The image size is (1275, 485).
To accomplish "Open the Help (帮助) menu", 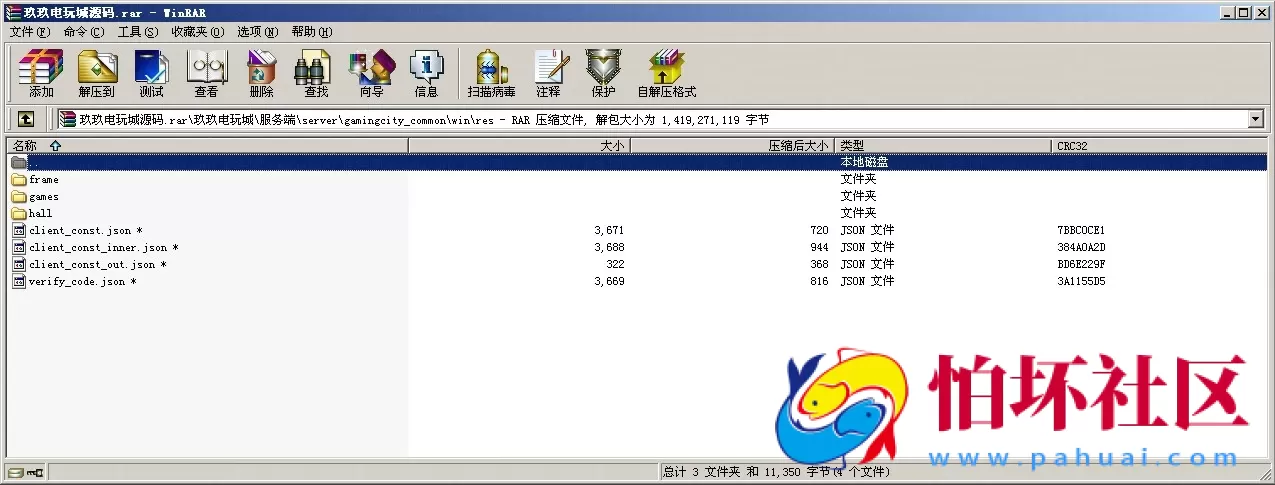I will pyautogui.click(x=313, y=32).
